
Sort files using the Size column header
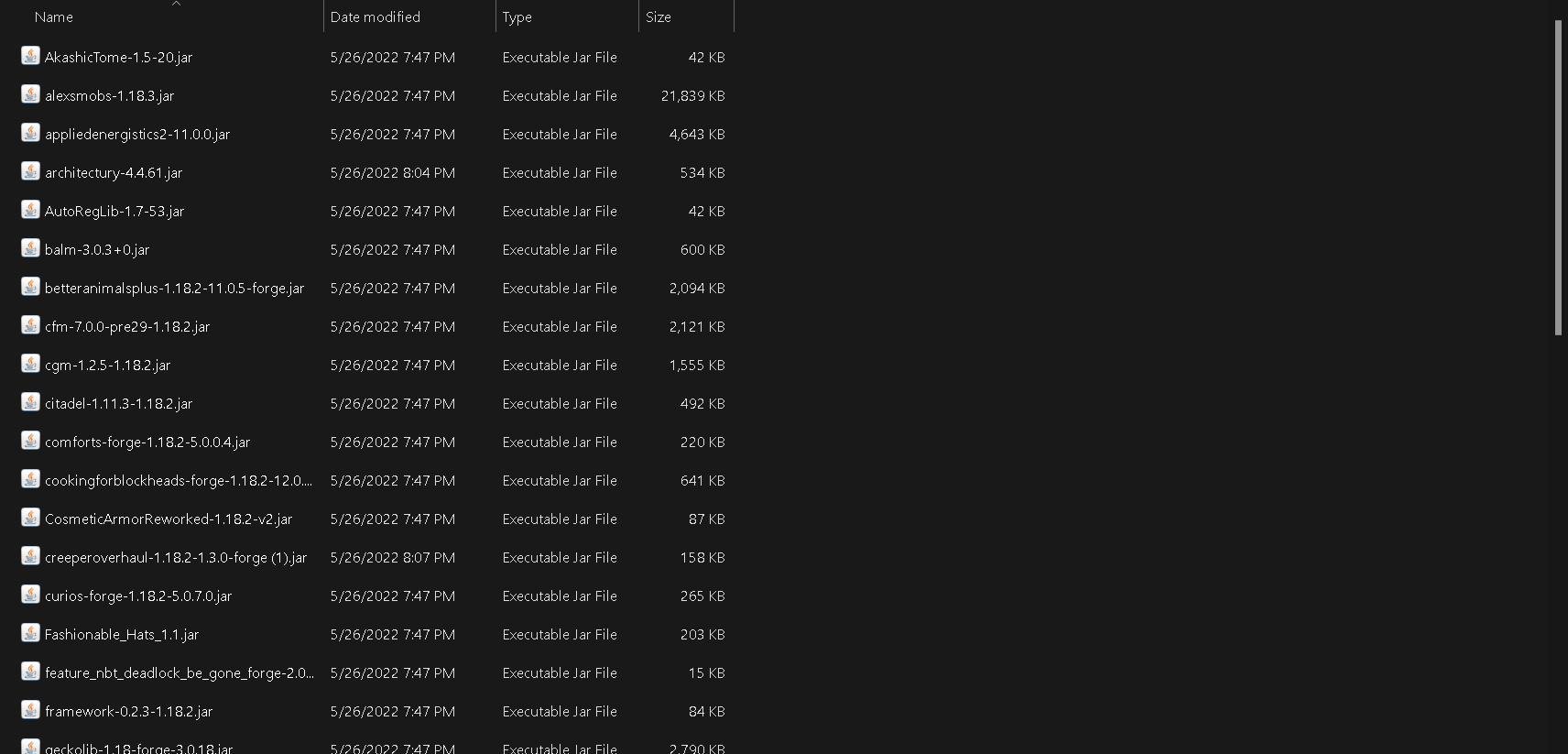686,16
